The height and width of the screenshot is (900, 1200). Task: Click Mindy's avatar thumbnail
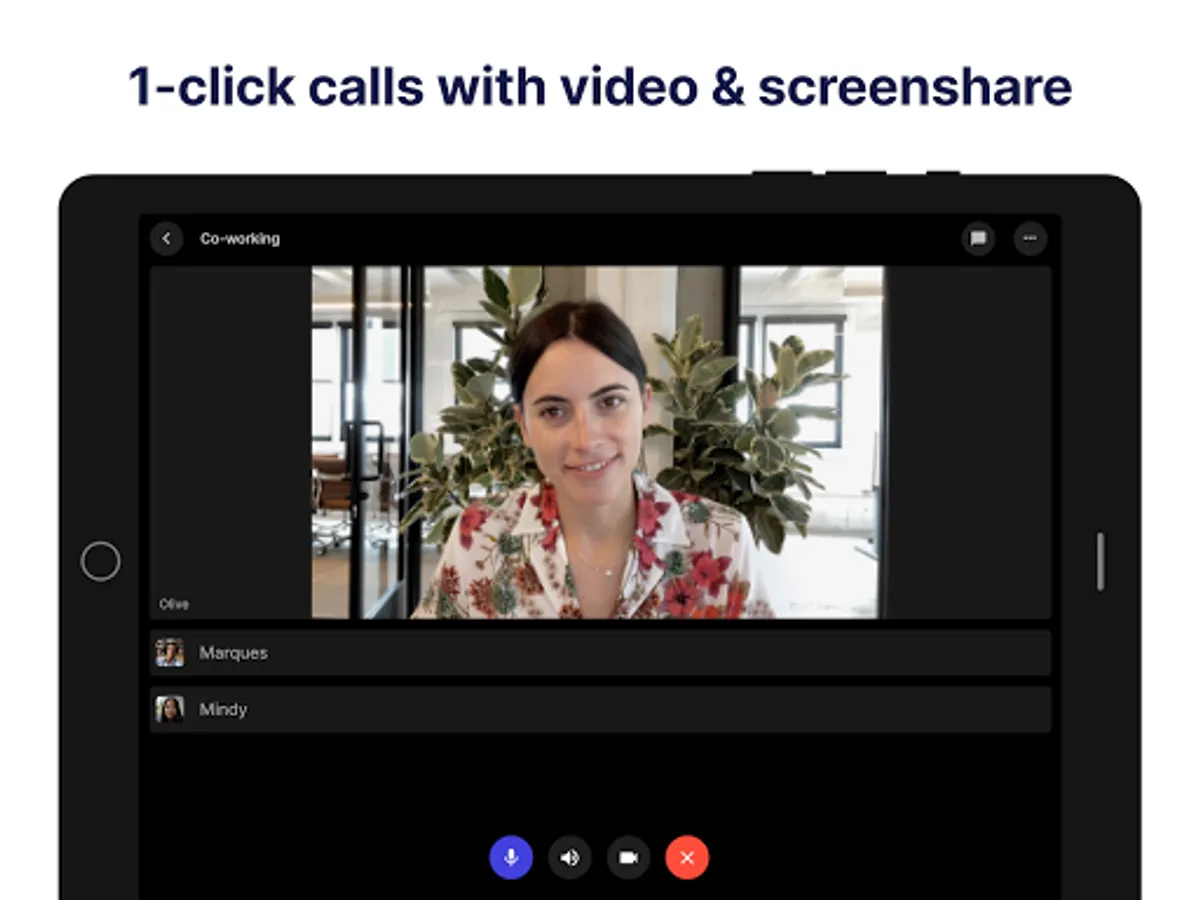170,710
